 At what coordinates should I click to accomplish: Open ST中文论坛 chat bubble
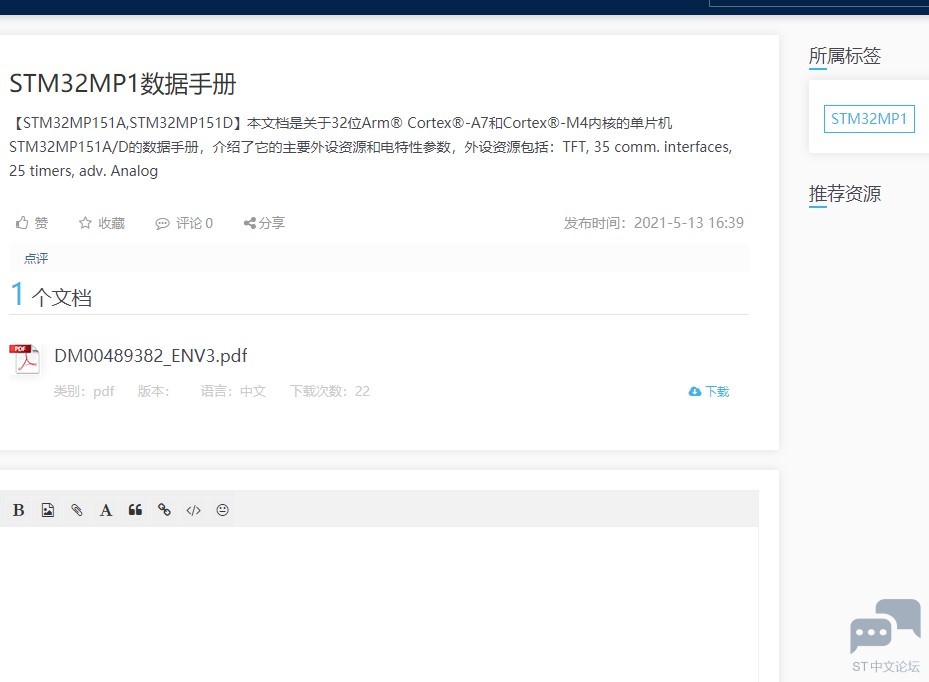coord(886,635)
